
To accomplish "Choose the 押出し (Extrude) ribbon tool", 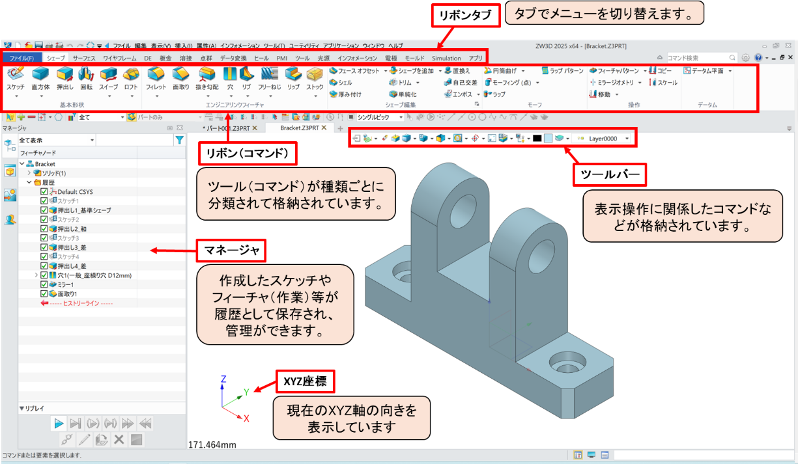I will click(65, 78).
